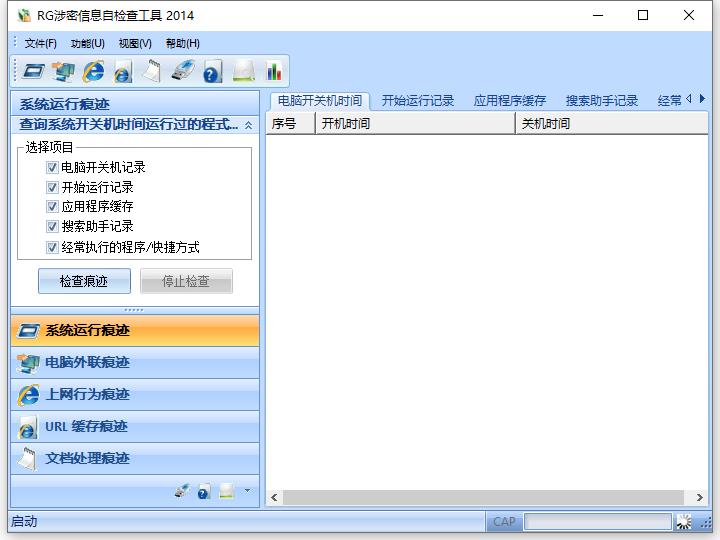Open the computer external connection toolbar icon
720x540 pixels.
pyautogui.click(x=63, y=72)
